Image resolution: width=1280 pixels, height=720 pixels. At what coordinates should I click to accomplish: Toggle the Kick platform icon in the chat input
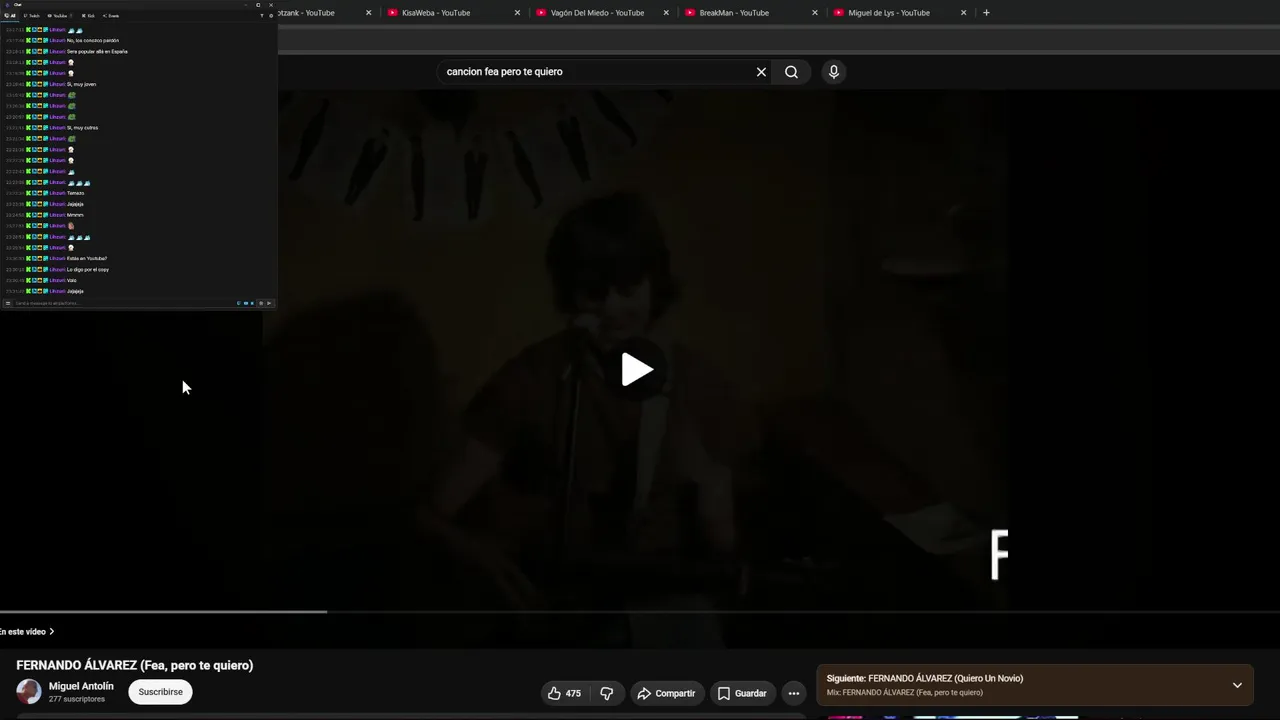(x=252, y=303)
